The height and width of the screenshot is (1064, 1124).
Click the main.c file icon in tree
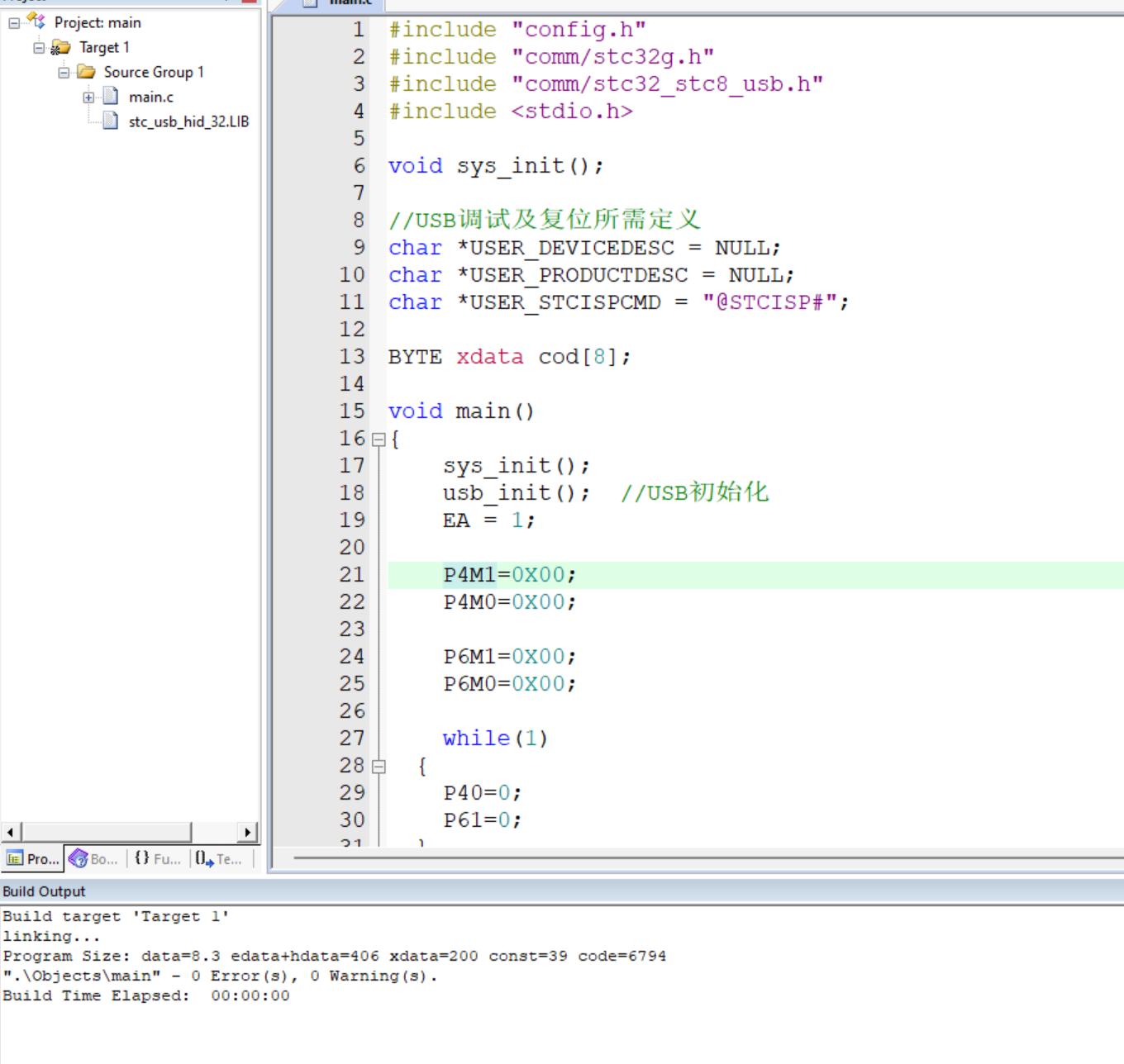coord(111,97)
